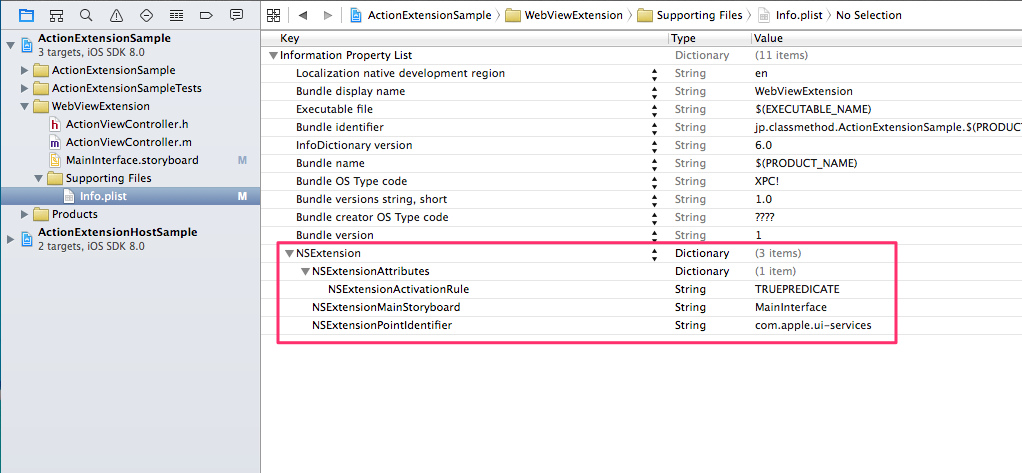Collapse the WebViewExtension folder
The image size is (1022, 473).
[x=25, y=106]
